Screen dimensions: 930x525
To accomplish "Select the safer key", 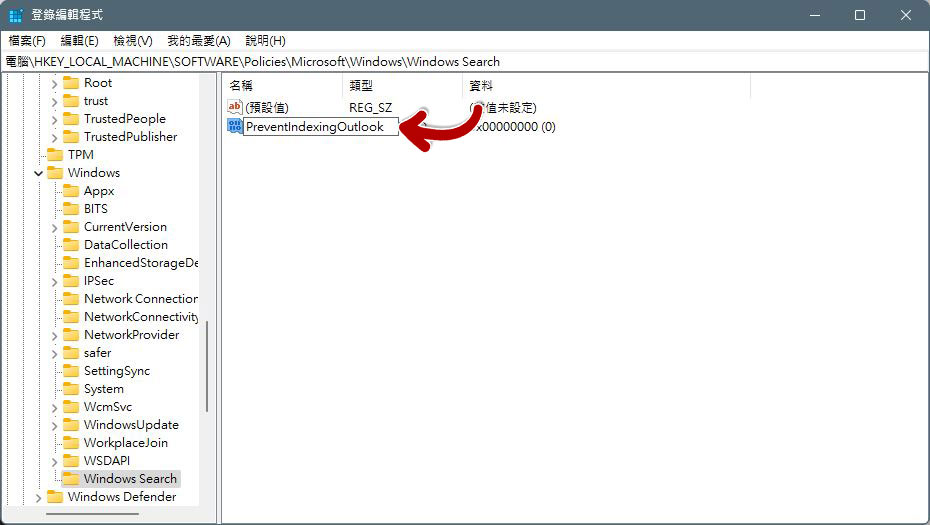I will (97, 353).
